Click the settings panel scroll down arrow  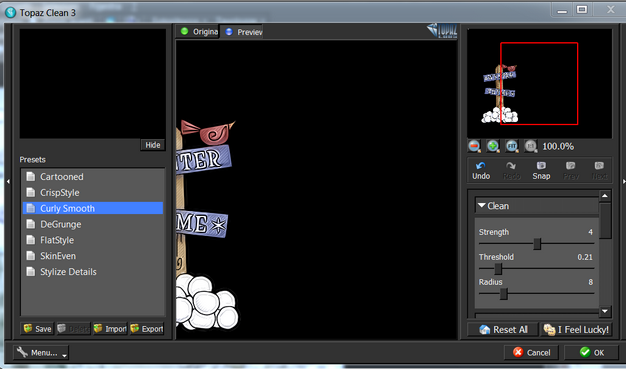605,311
